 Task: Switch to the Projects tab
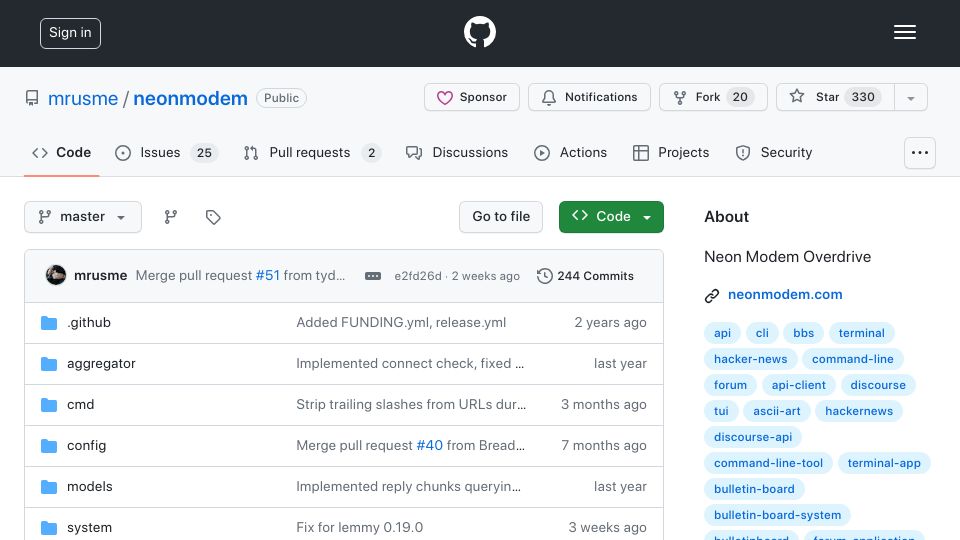coord(670,152)
